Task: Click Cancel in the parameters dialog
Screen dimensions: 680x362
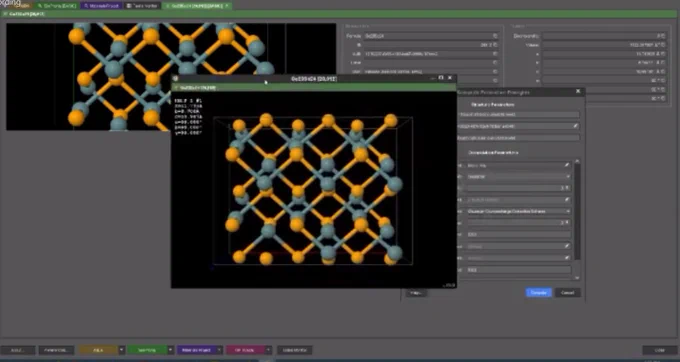Action: [x=567, y=293]
